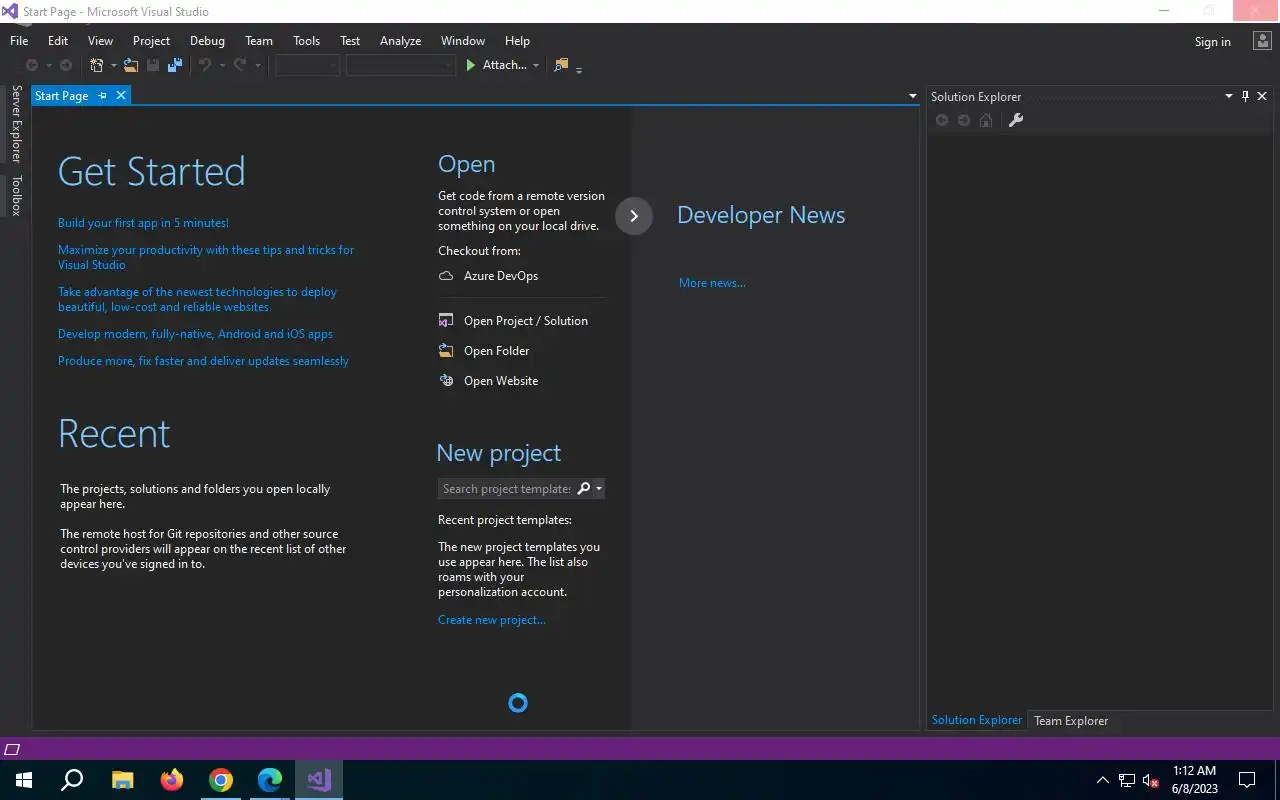The image size is (1280, 800).
Task: Click the More news link
Action: pos(712,283)
